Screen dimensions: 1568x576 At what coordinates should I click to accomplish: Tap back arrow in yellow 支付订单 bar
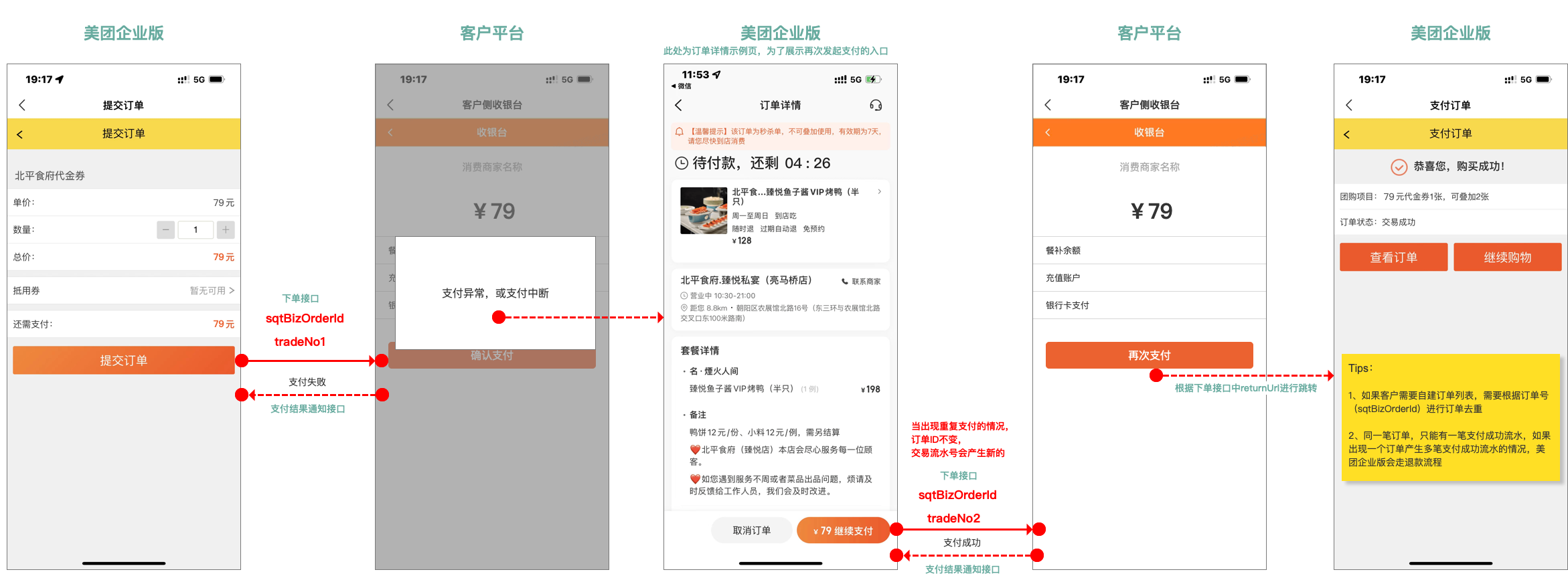1347,134
